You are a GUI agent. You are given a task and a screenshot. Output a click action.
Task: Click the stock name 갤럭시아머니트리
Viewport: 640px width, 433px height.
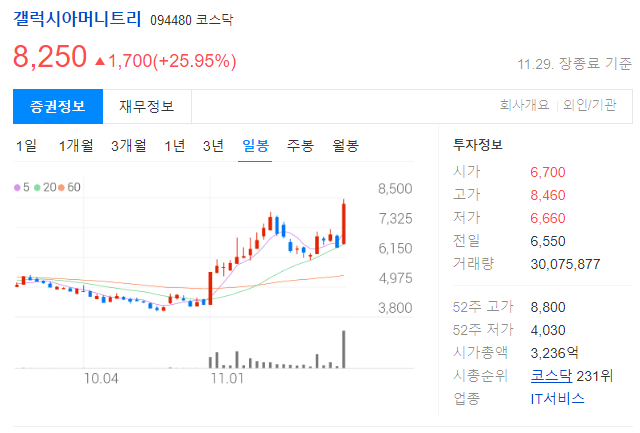[77, 19]
